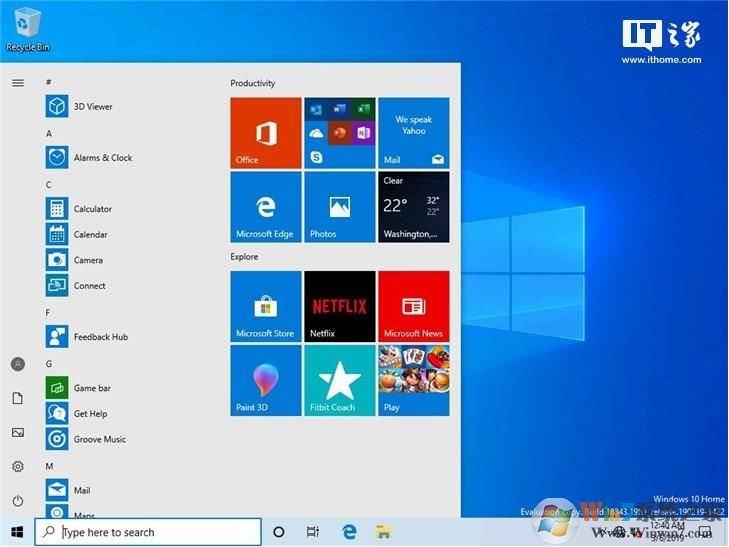Click the letter G group header
Image resolution: width=729 pixels, height=547 pixels.
(x=49, y=363)
